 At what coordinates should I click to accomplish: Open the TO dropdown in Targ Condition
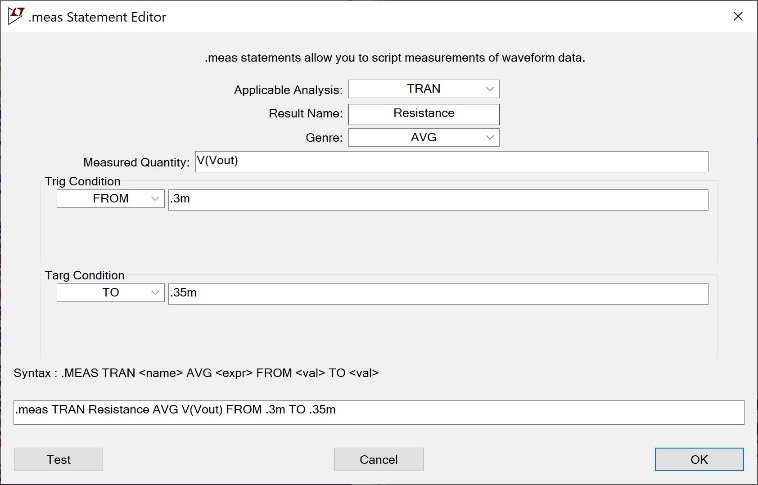(x=110, y=293)
